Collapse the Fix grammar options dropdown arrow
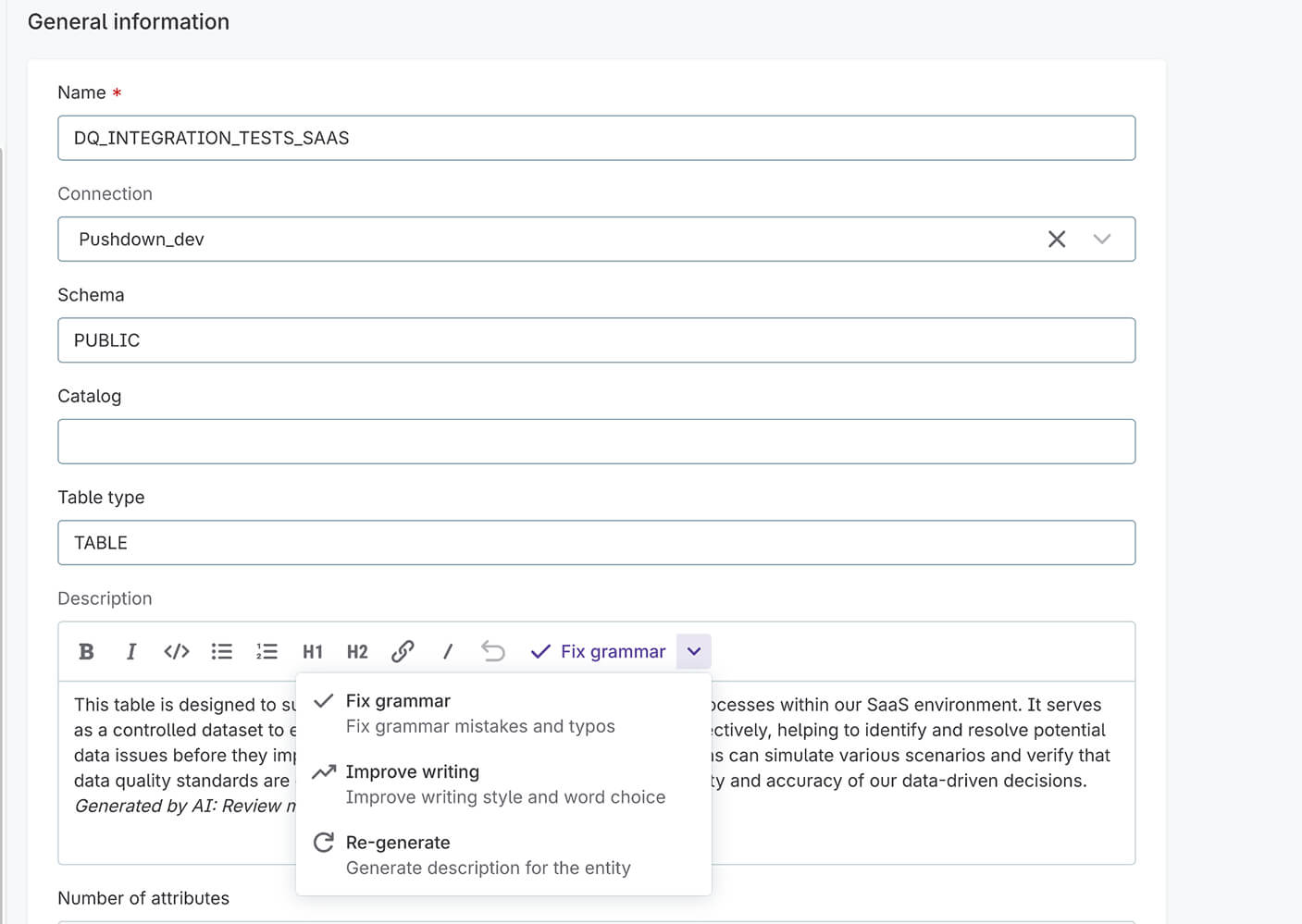 tap(694, 651)
